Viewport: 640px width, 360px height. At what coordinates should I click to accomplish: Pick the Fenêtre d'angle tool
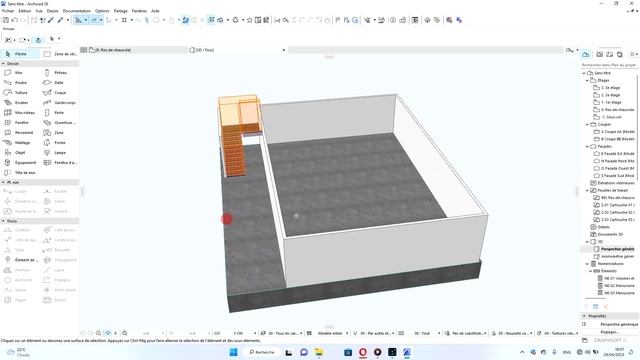point(60,162)
